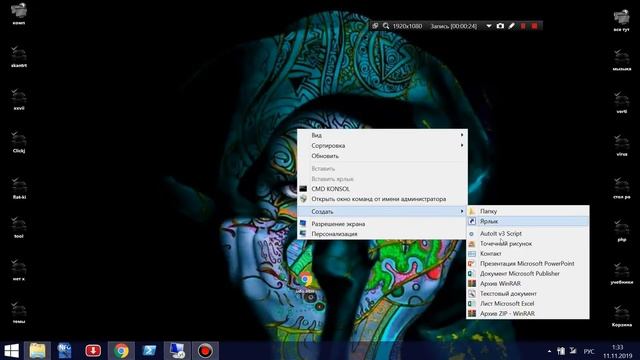
Task: Open computer network taskbar icon
Action: [177, 351]
